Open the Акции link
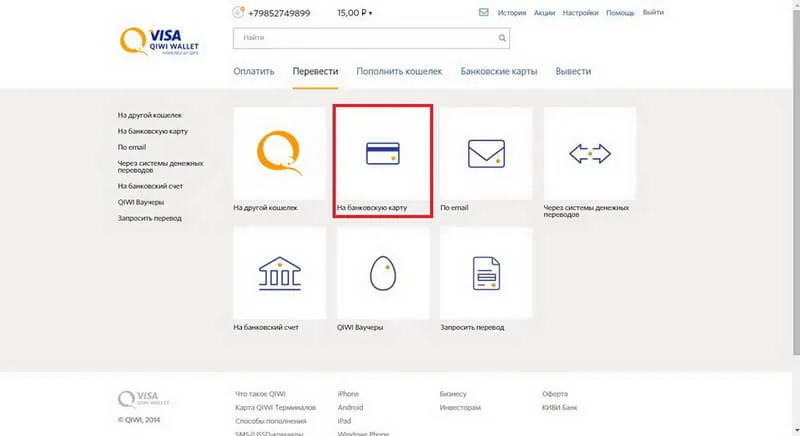This screenshot has width=800, height=436. 544,13
